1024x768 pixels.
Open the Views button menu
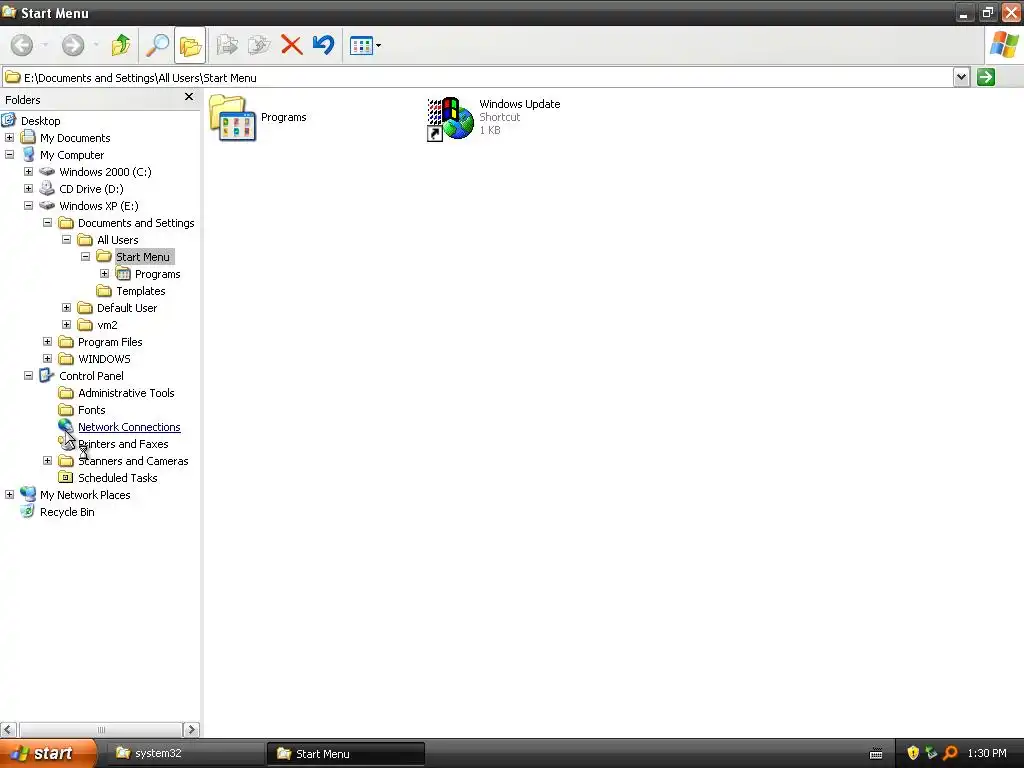365,45
